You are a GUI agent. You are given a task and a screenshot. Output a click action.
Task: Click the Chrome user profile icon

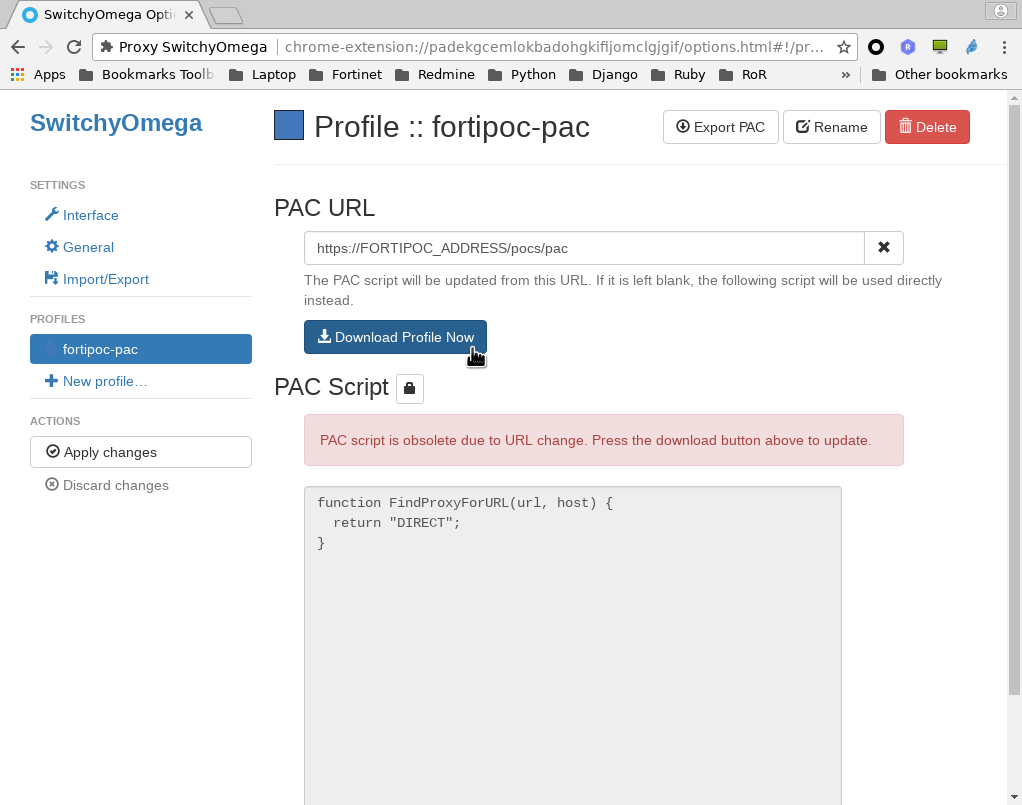point(1000,11)
